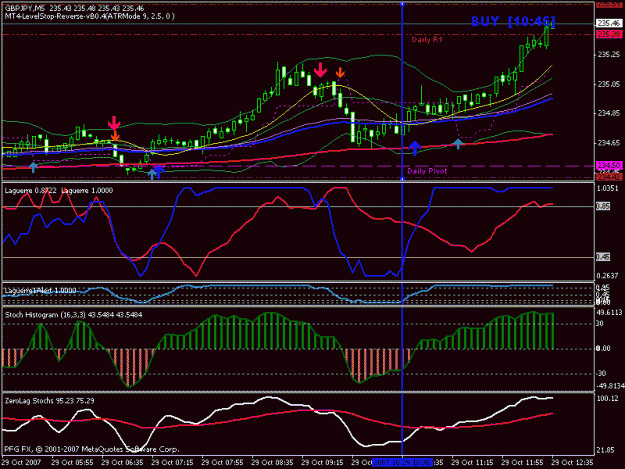
Task: Click the 0.2637 scale value in Laguerre pane
Action: (x=607, y=275)
